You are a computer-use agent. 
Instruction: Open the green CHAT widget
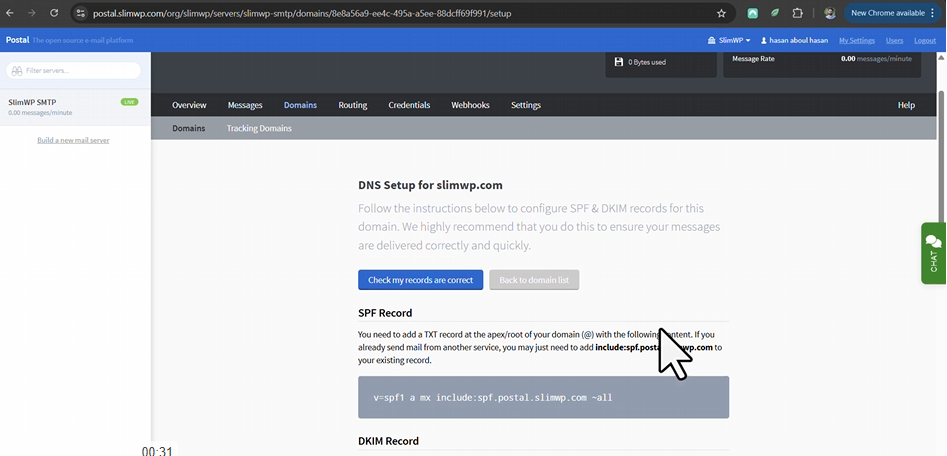(934, 253)
